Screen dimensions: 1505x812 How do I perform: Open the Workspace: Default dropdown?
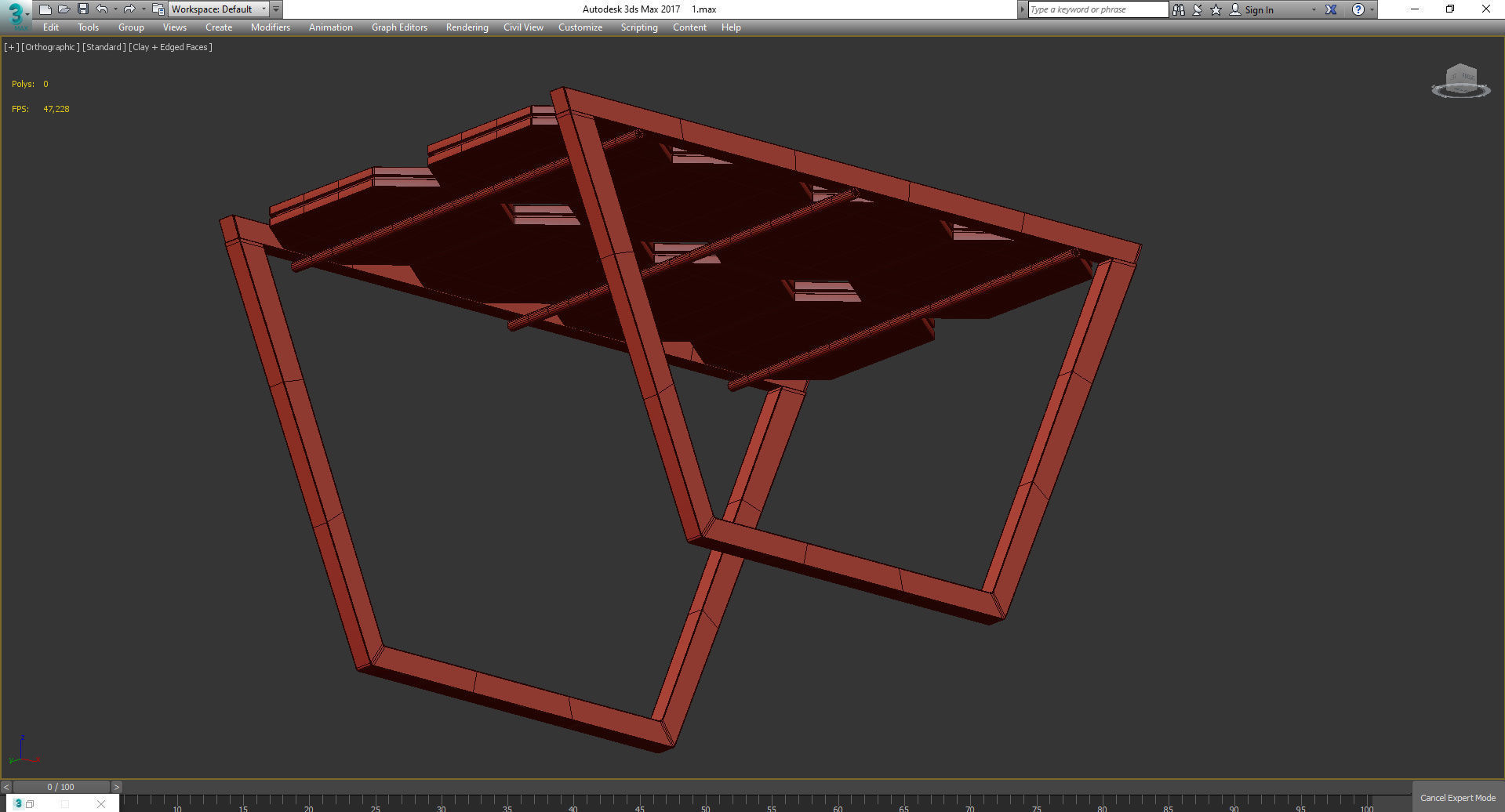pos(219,9)
